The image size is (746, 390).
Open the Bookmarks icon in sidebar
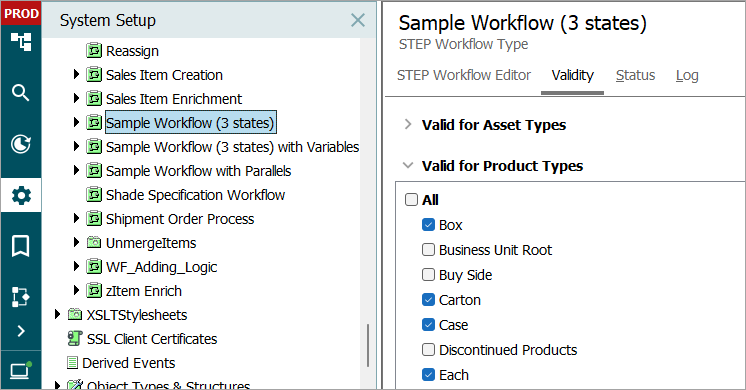(20, 246)
